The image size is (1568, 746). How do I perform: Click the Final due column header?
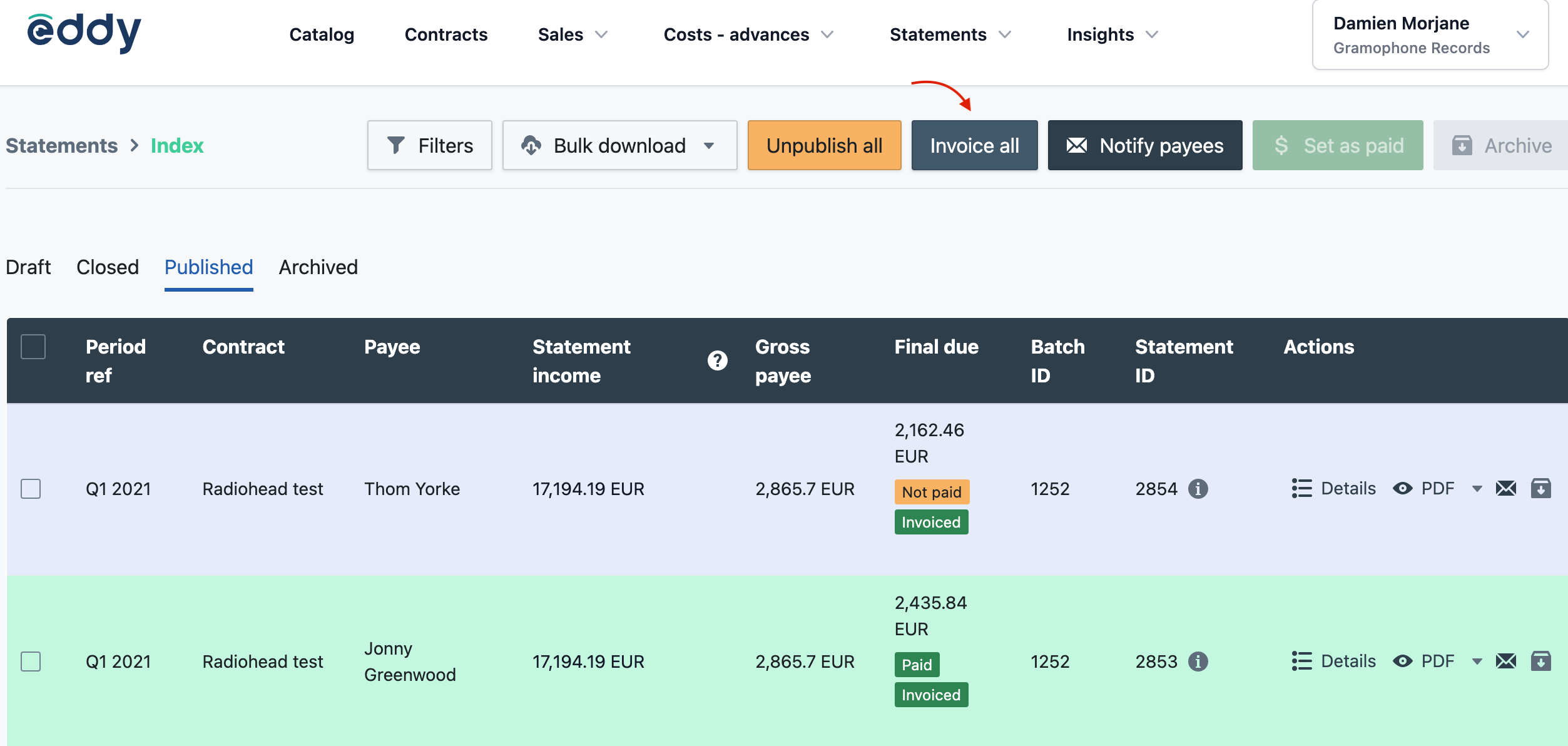point(936,347)
